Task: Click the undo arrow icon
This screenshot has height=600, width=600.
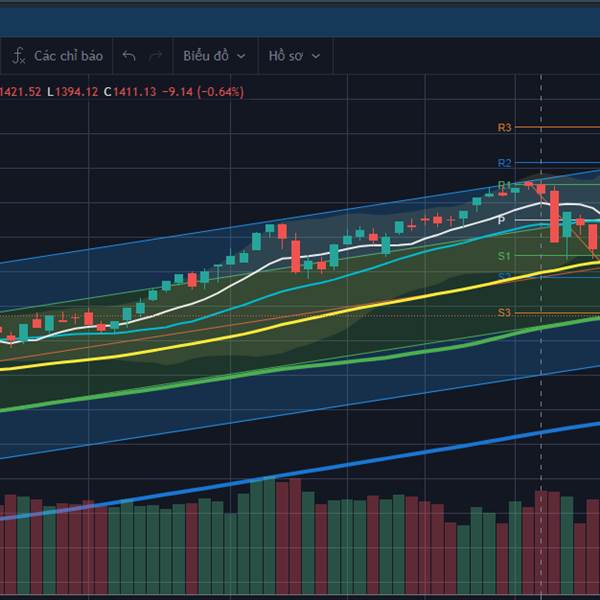Action: pos(129,56)
